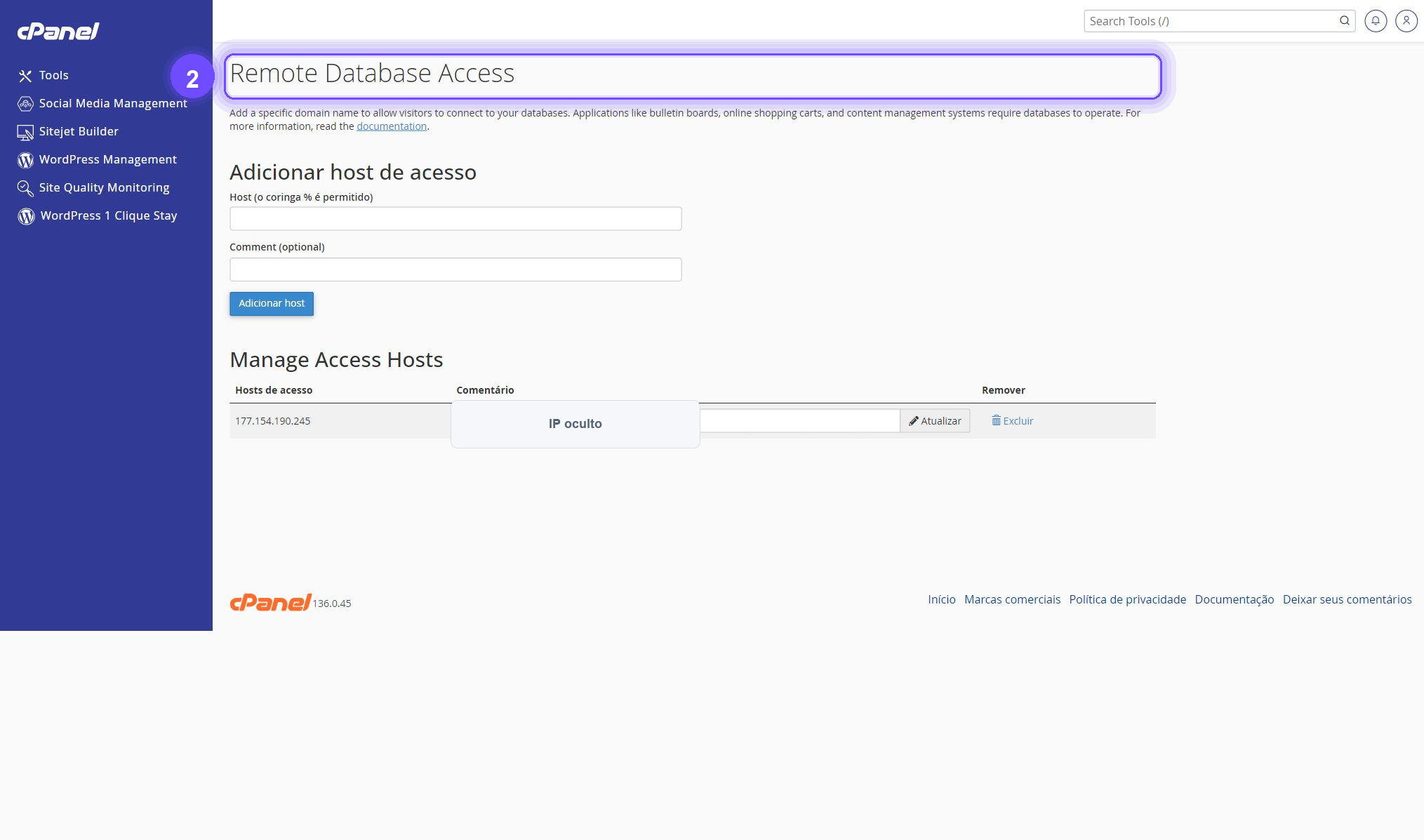Click the Início footer link

point(942,599)
